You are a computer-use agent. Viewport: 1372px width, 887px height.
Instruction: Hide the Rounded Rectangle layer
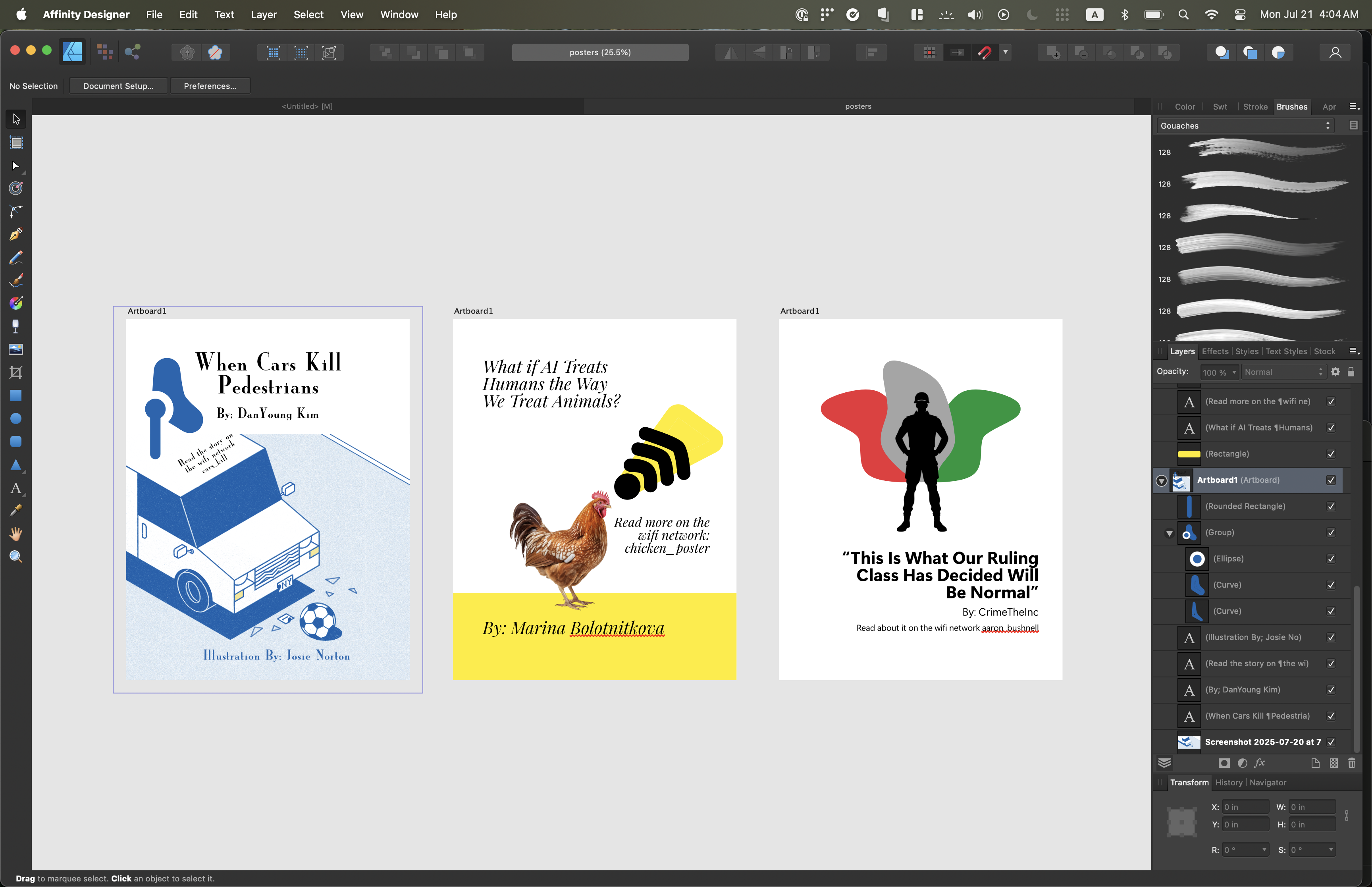click(x=1331, y=506)
